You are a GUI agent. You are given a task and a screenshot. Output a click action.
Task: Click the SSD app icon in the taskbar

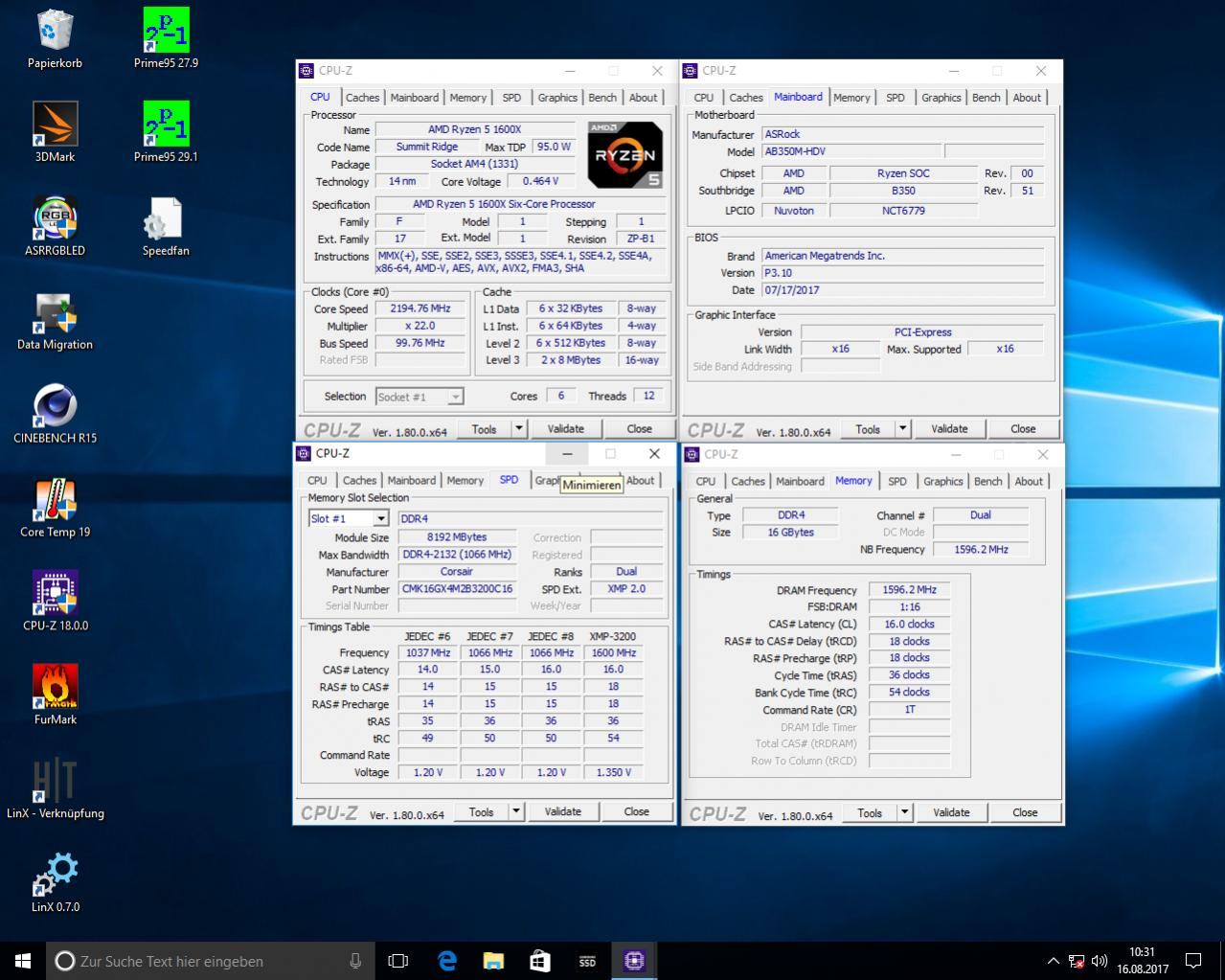click(587, 961)
